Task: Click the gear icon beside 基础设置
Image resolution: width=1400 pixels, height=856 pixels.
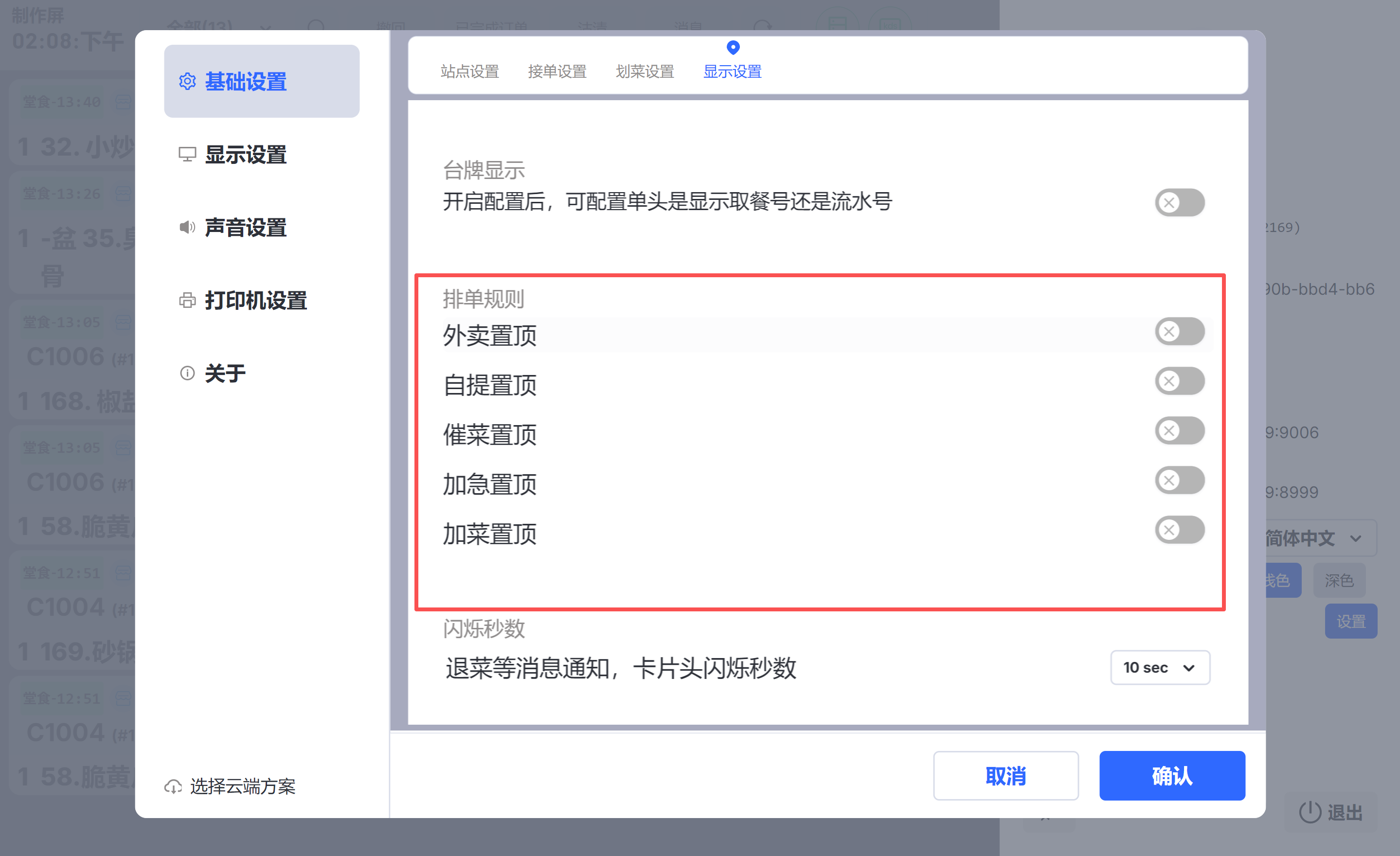Action: coord(187,81)
